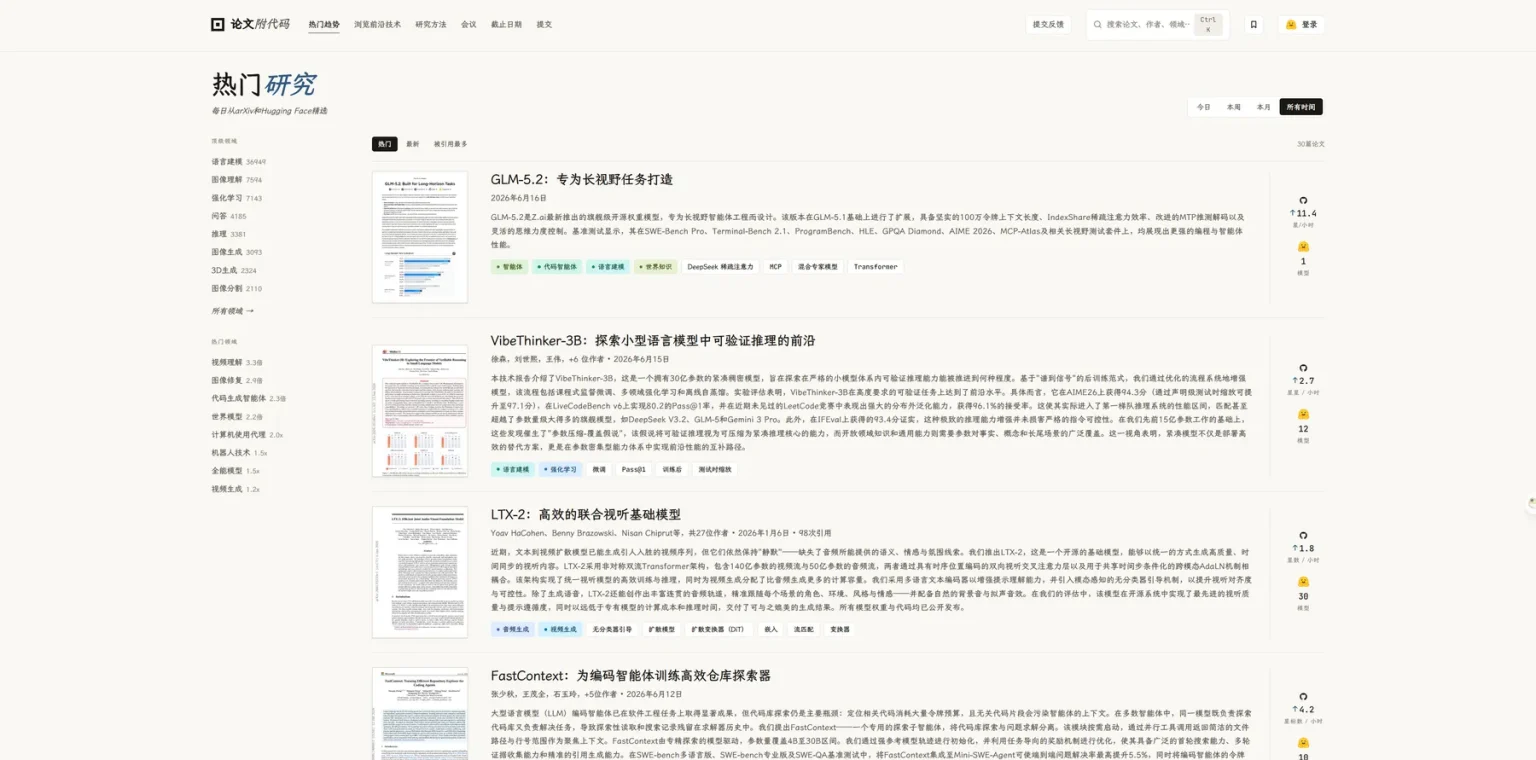Open trending domain 世界模型

tap(237, 416)
